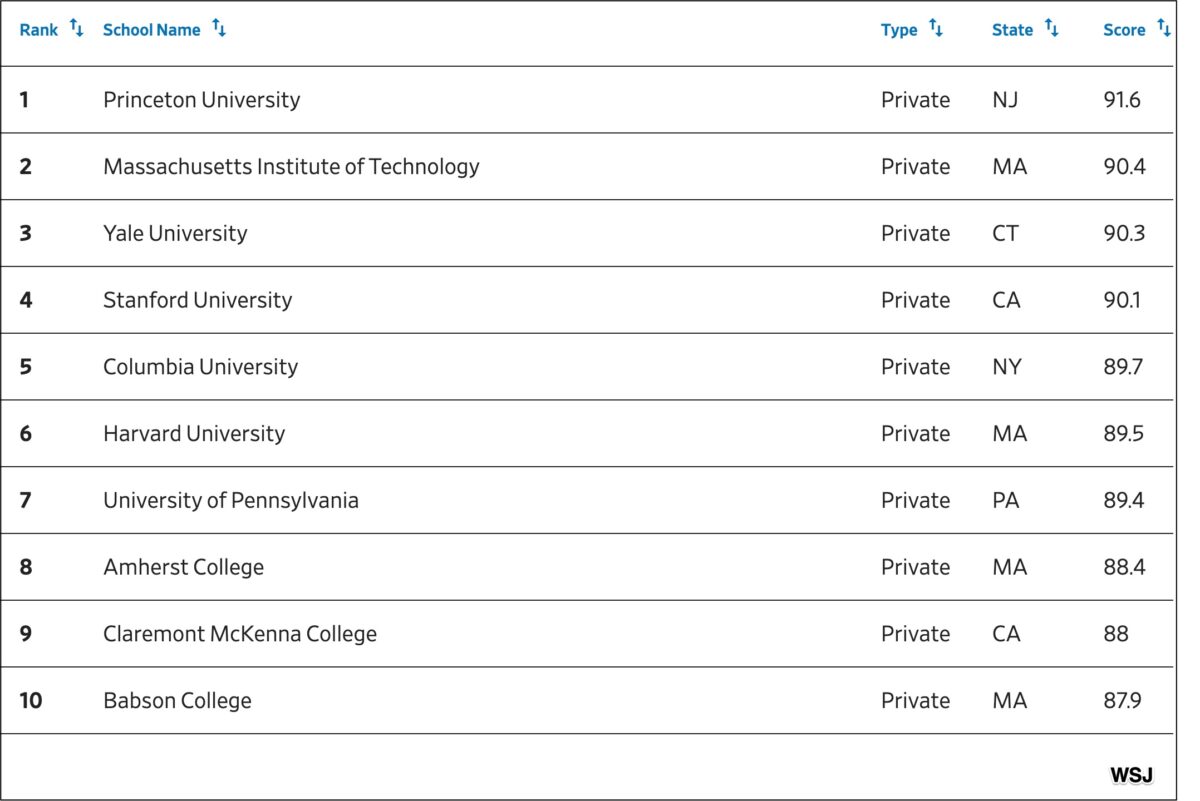Select the Score column header

point(1124,30)
